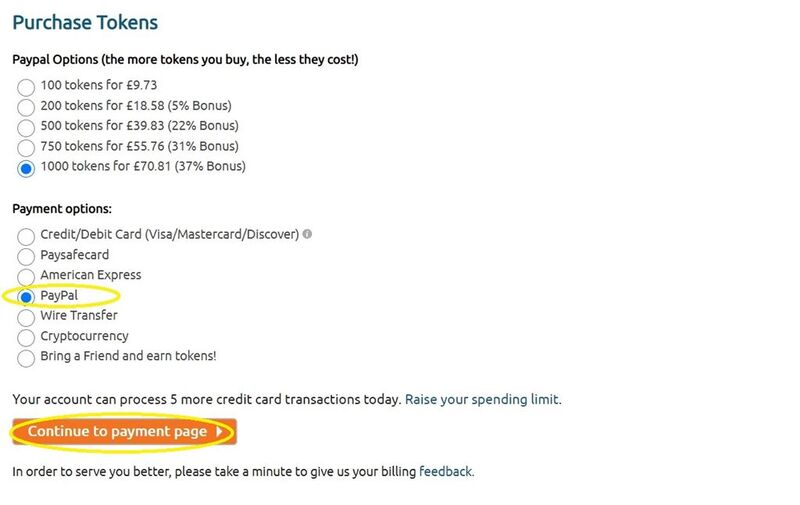The width and height of the screenshot is (800, 505).
Task: Choose American Express payment option
Action: [x=26, y=277]
